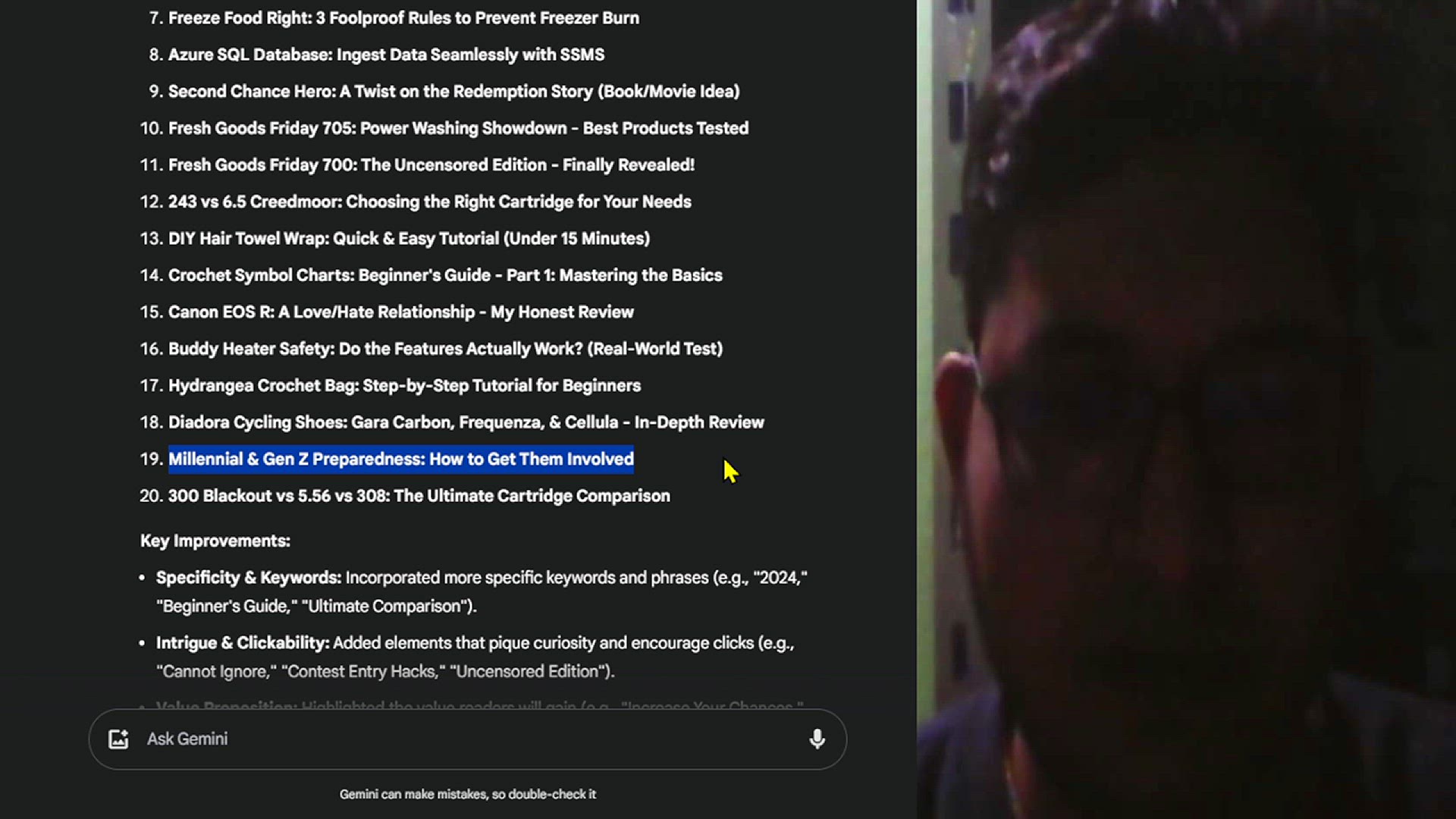
Task: Click the 243 vs 6.5 Creedmoor title
Action: tap(430, 202)
